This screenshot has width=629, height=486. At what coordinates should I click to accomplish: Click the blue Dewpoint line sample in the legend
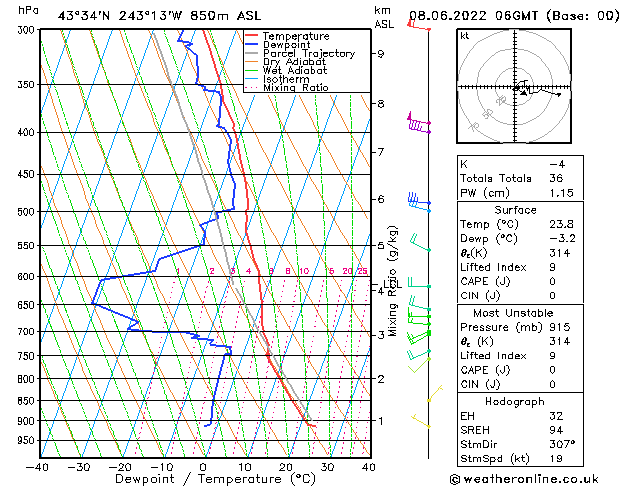pos(252,45)
